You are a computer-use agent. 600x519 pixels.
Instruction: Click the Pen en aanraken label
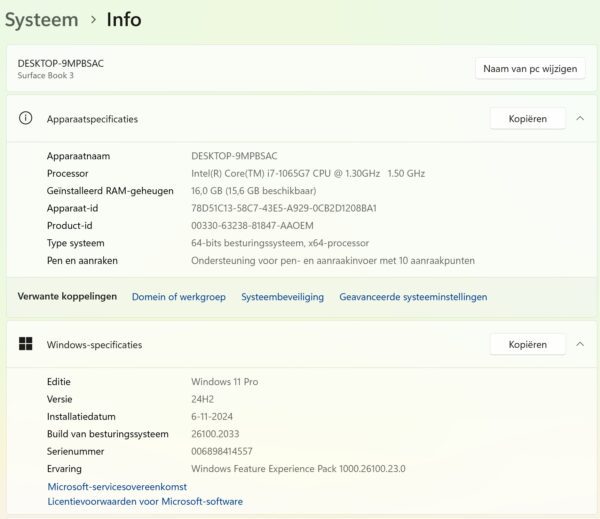(82, 261)
